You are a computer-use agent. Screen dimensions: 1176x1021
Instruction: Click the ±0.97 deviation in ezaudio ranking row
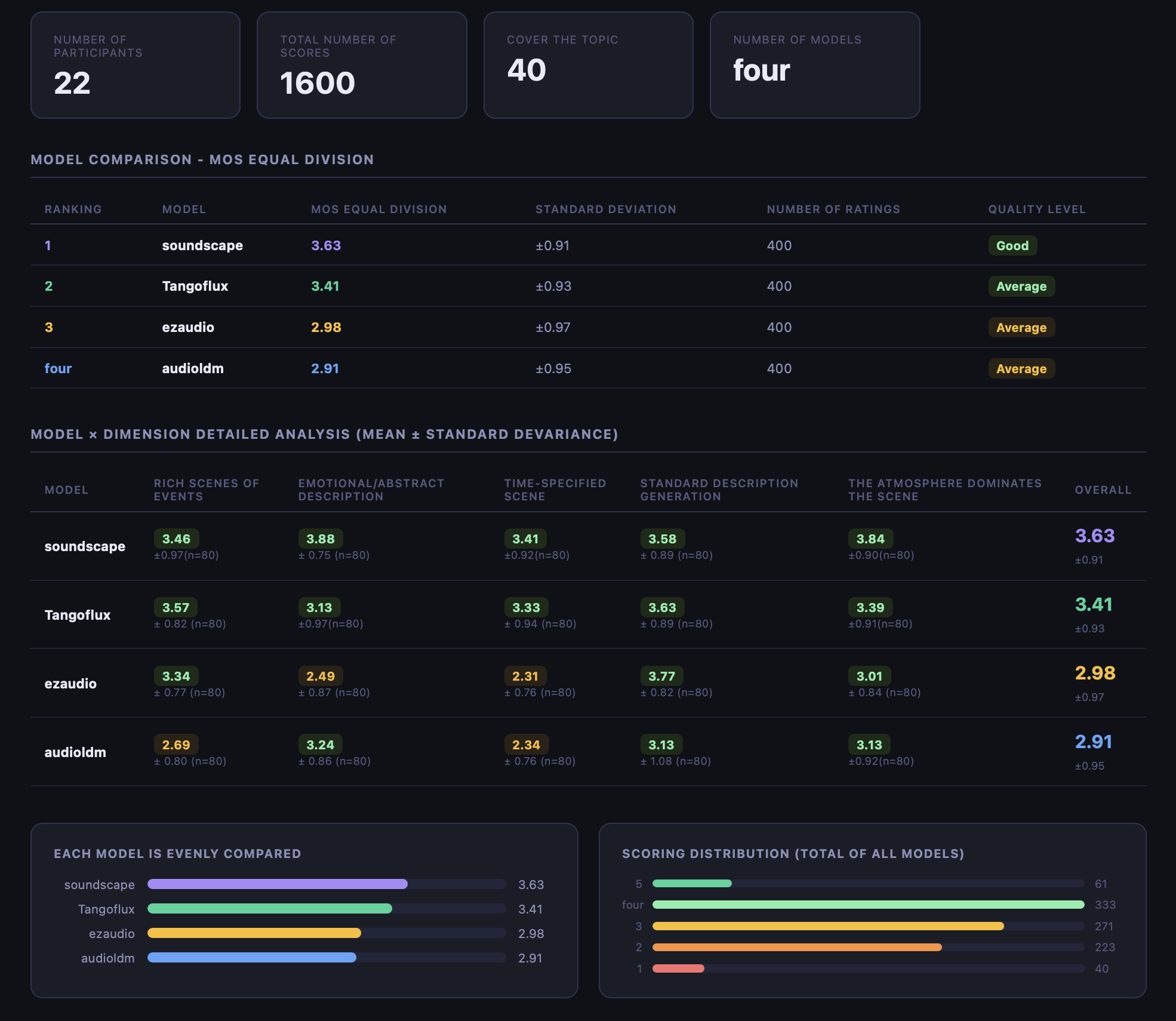(553, 327)
